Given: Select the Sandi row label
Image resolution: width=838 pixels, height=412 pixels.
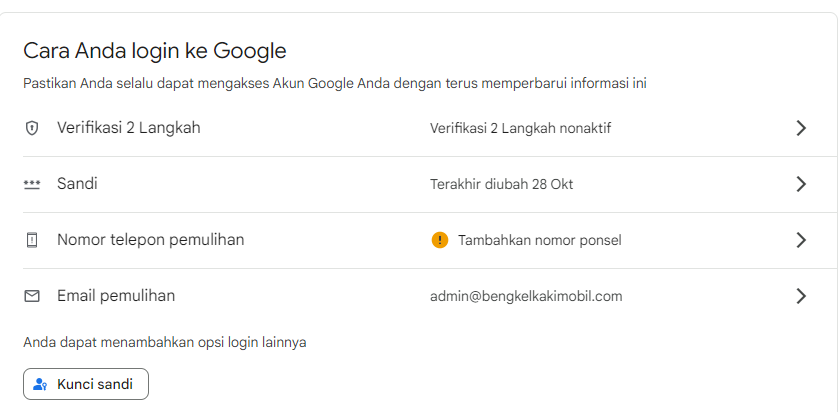Looking at the screenshot, I should pyautogui.click(x=77, y=184).
